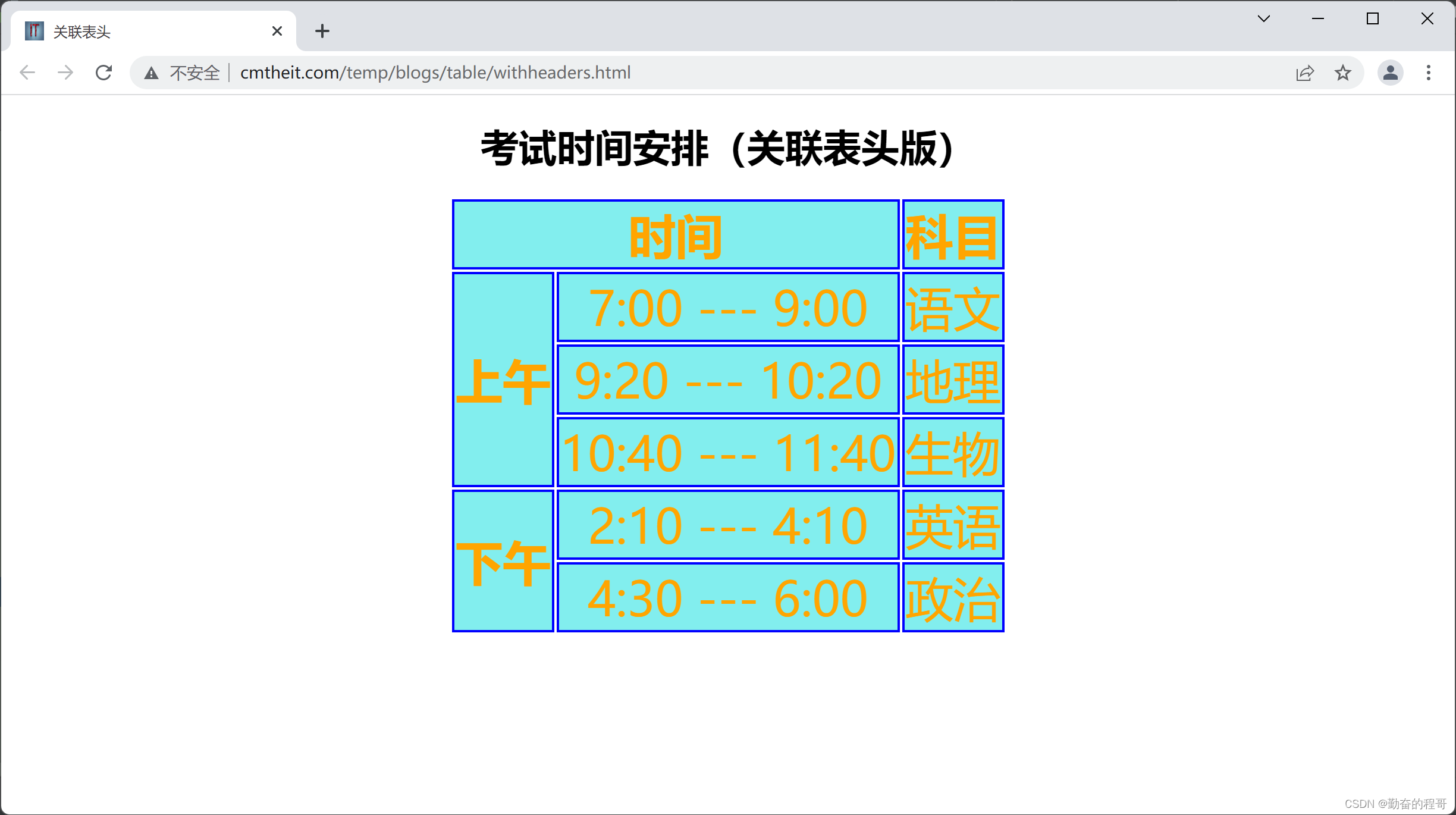
Task: Click the 2:10 --- 4:10 cell
Action: [x=728, y=525]
